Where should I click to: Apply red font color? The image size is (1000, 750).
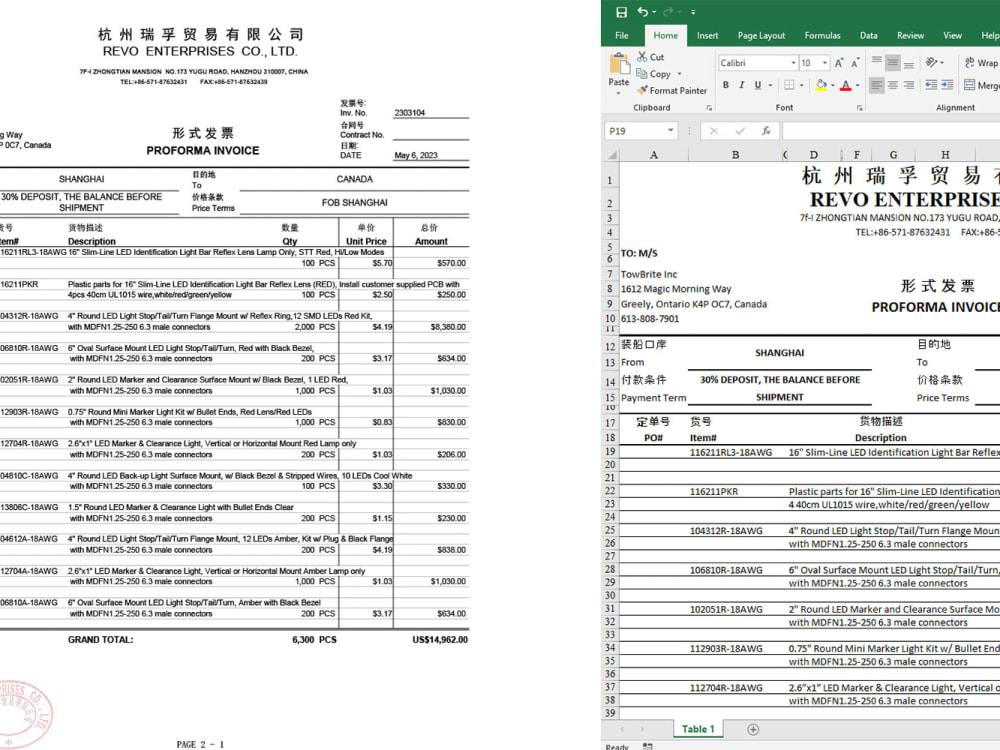tap(846, 85)
